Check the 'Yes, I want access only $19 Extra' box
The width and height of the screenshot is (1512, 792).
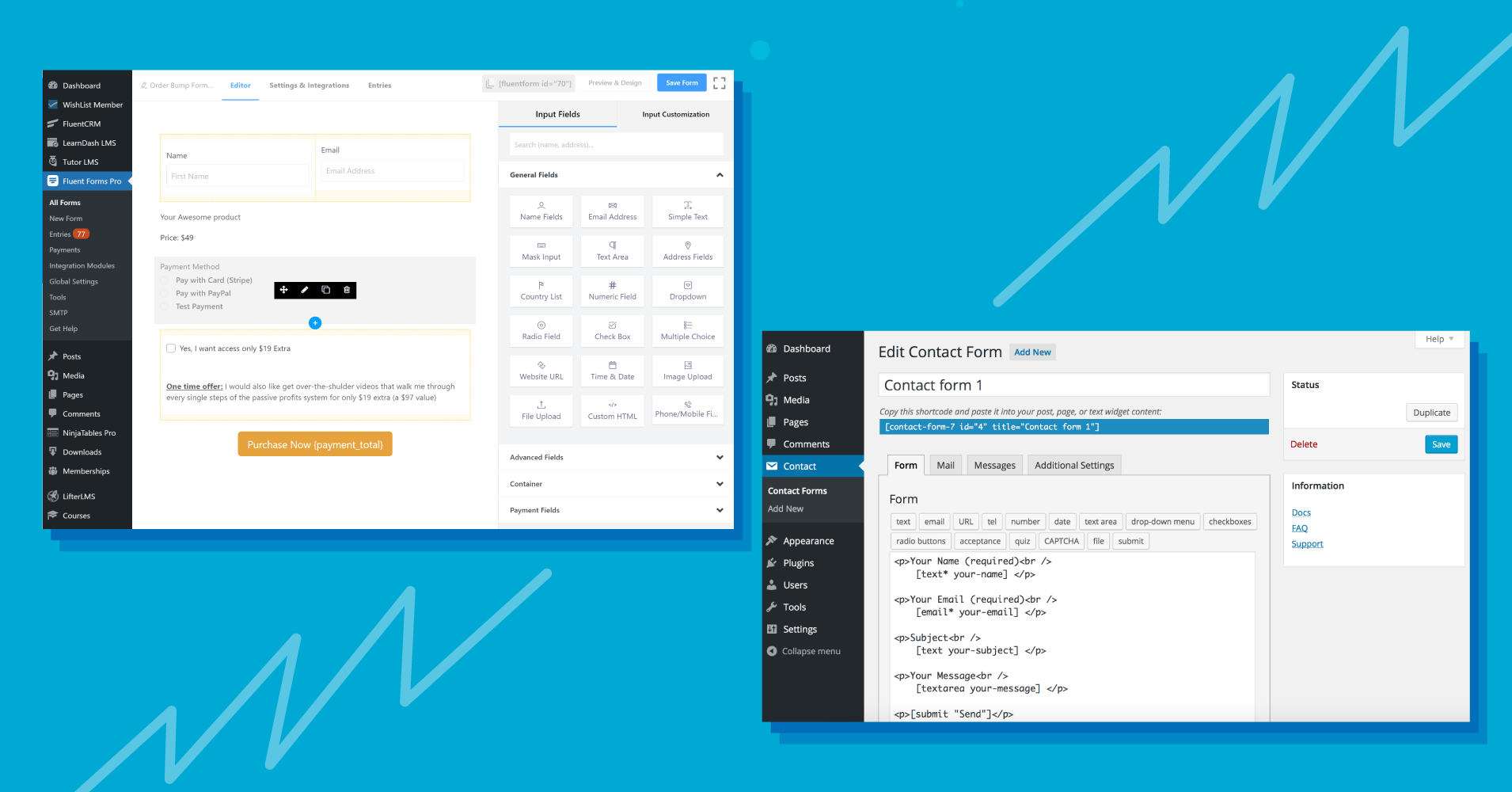(170, 348)
